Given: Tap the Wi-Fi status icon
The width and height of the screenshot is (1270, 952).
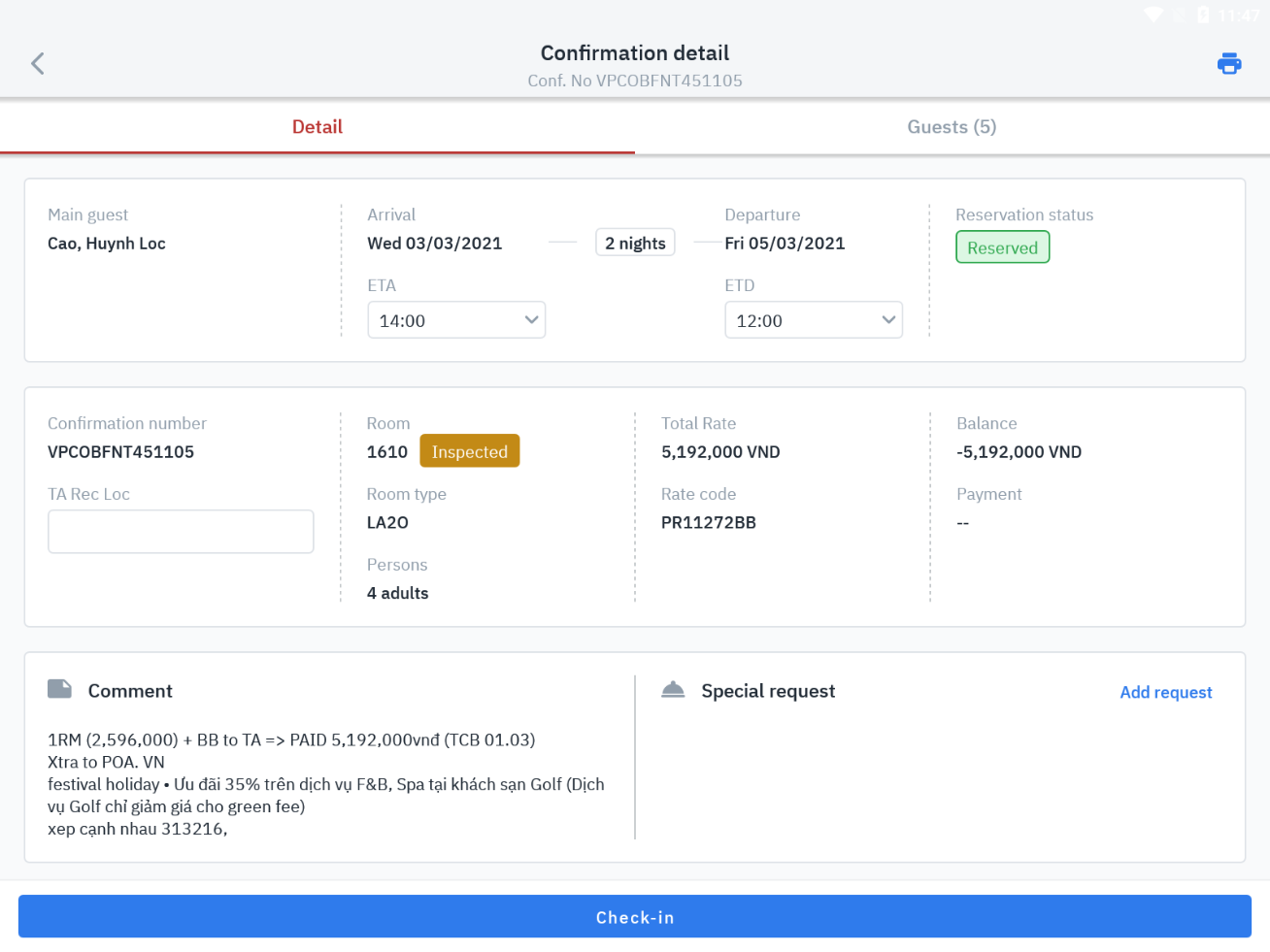Looking at the screenshot, I should [1153, 15].
